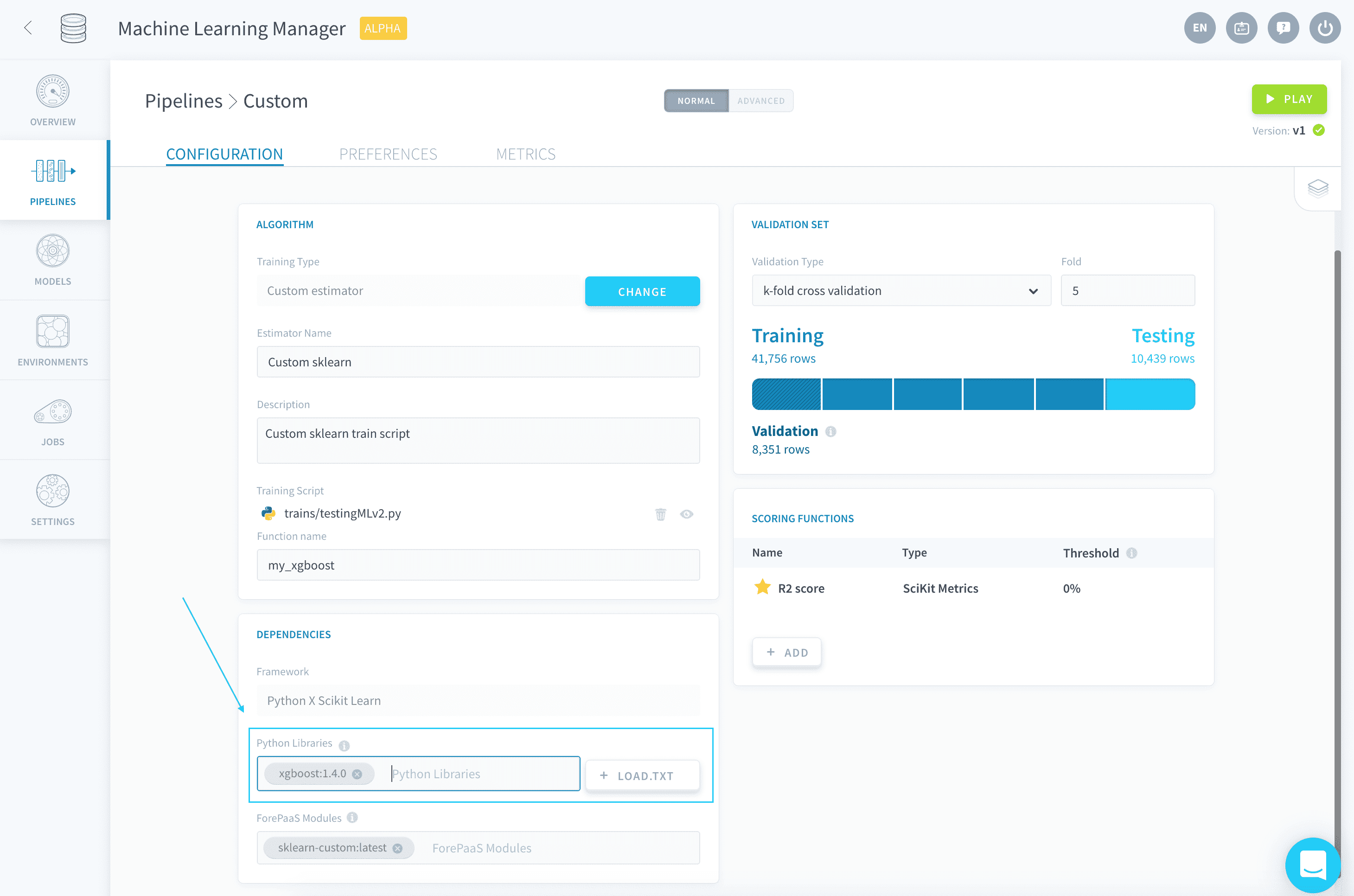Open the Jobs conveyor icon
The width and height of the screenshot is (1354, 896).
(x=52, y=411)
